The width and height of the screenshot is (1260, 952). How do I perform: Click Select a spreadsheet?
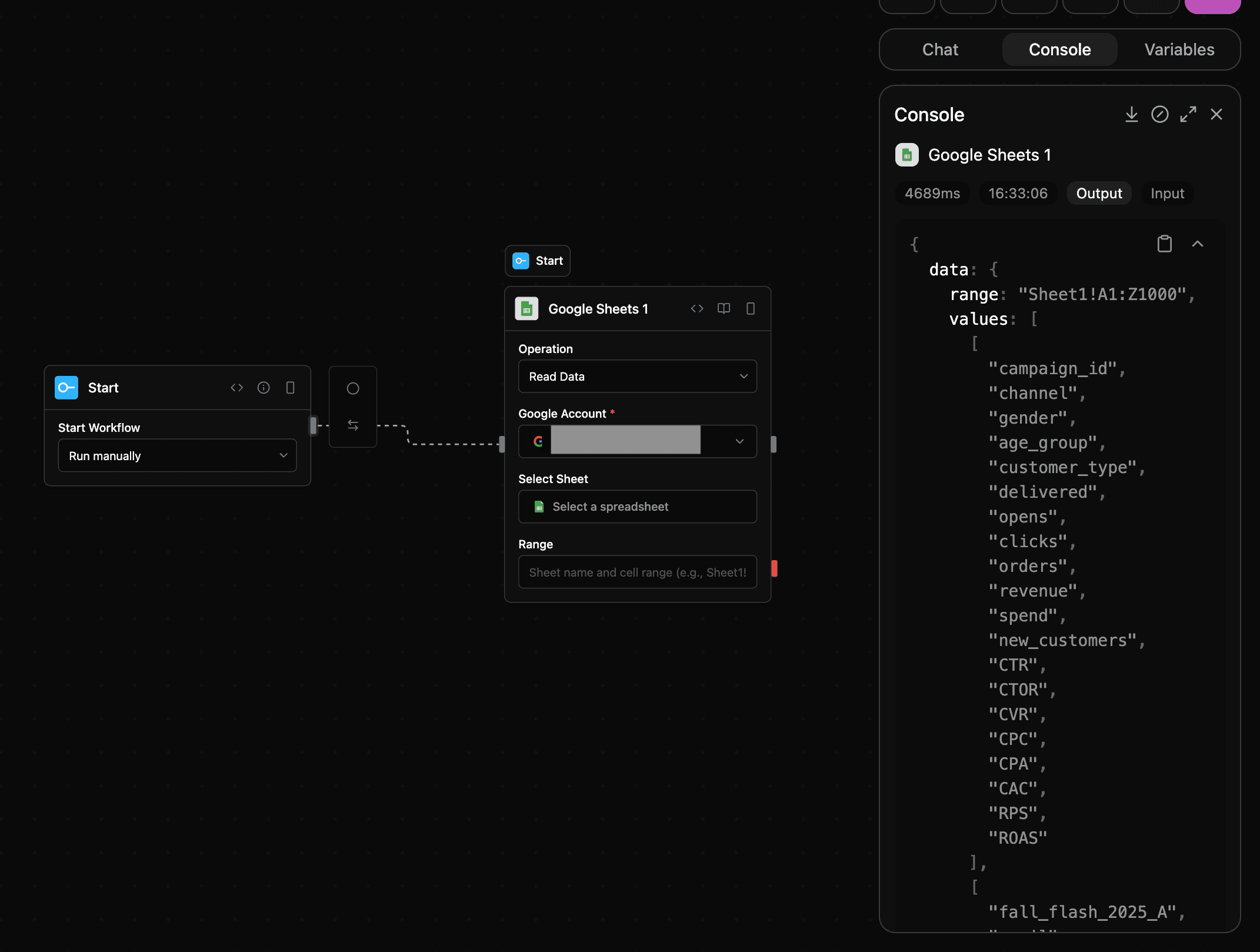point(637,506)
